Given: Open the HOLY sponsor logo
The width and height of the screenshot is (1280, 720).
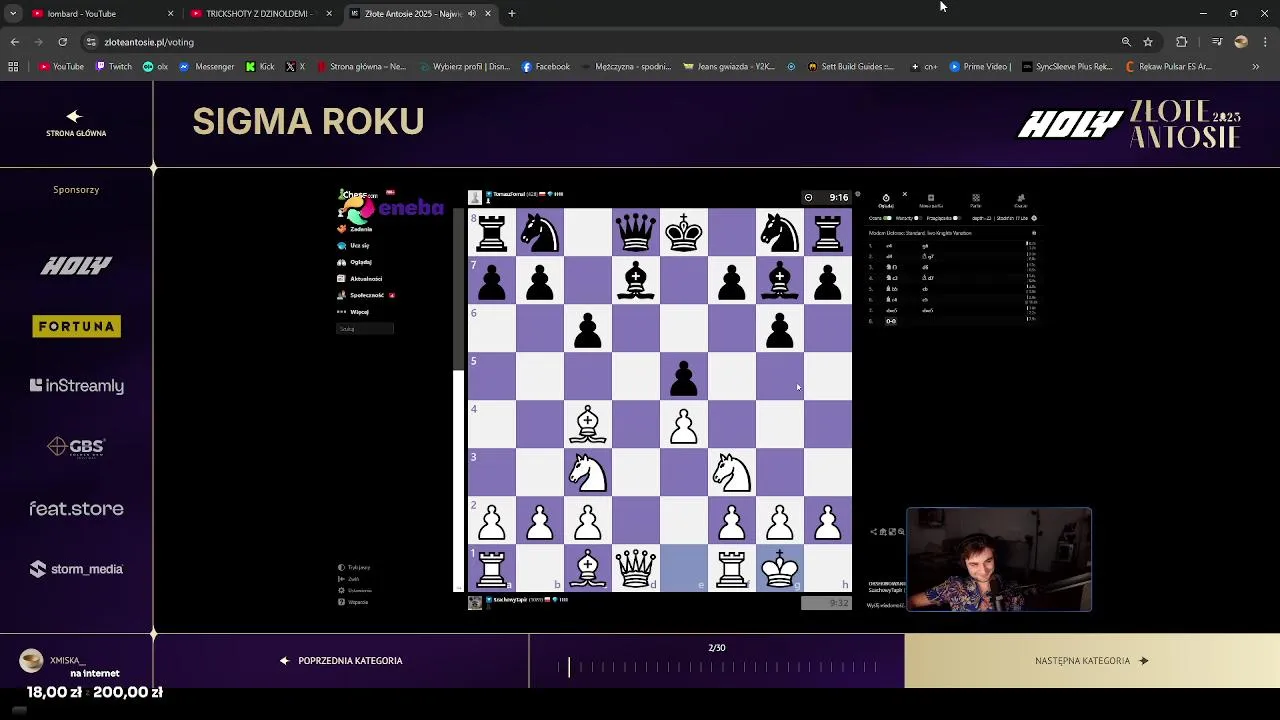Looking at the screenshot, I should (x=76, y=266).
